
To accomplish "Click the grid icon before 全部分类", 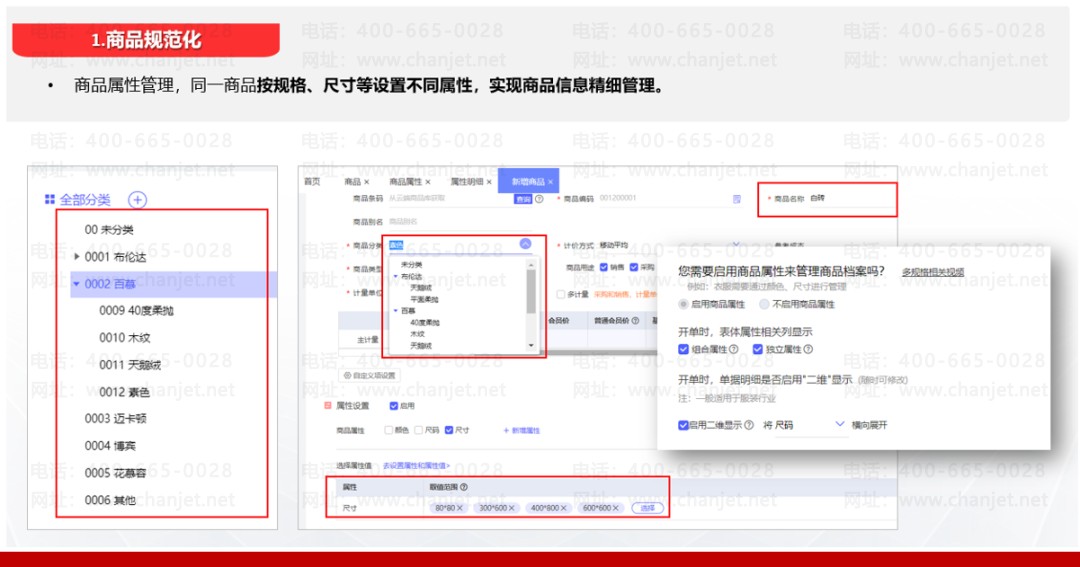I will (x=50, y=200).
